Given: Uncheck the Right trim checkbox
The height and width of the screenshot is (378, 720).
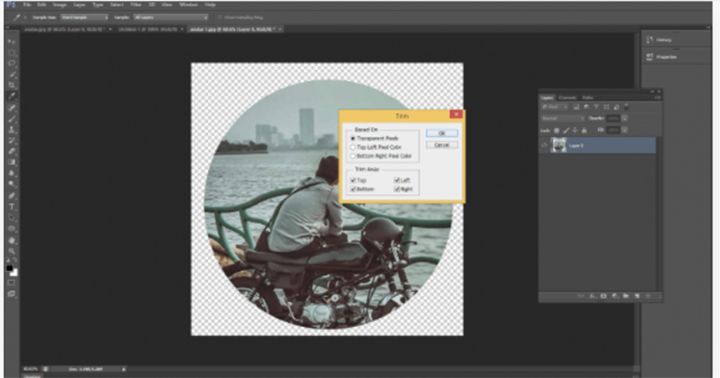Looking at the screenshot, I should [396, 189].
